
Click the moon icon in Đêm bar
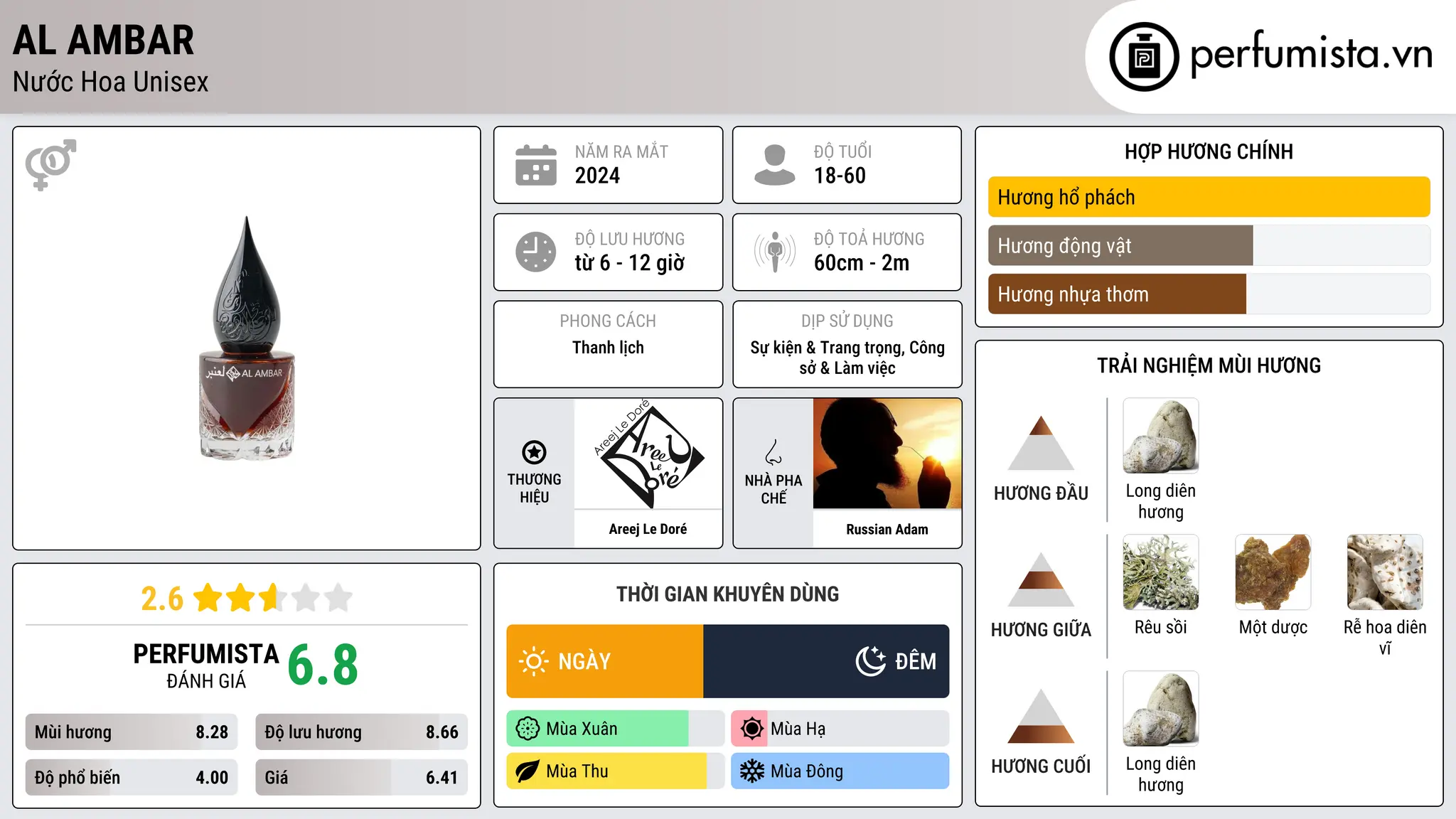(x=870, y=661)
